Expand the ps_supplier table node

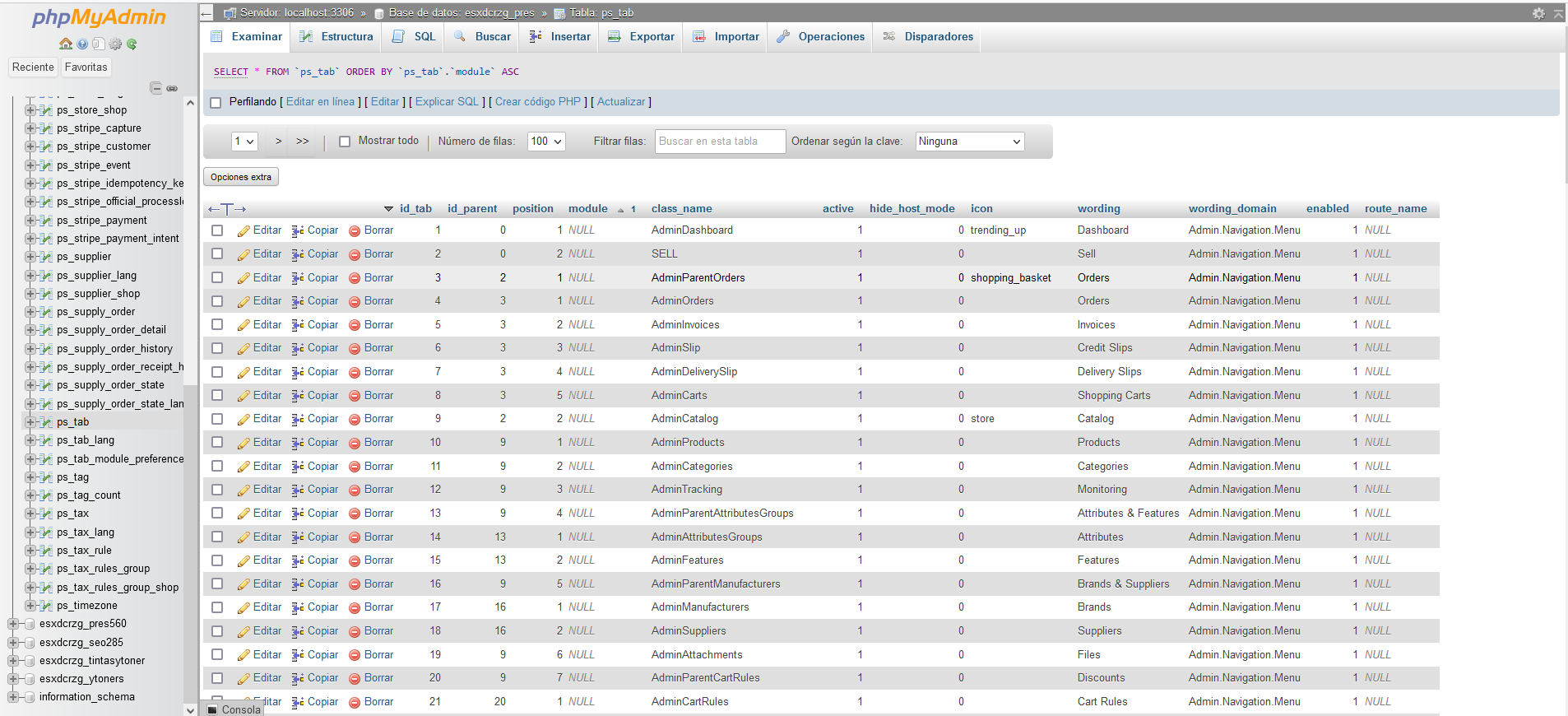[30, 257]
